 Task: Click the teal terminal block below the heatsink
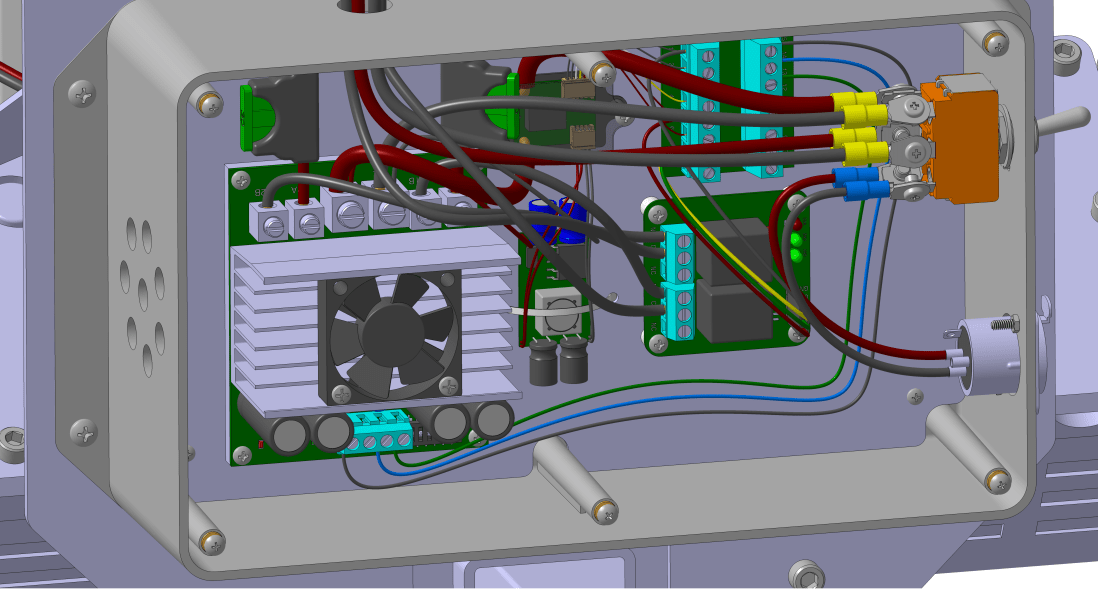[376, 432]
